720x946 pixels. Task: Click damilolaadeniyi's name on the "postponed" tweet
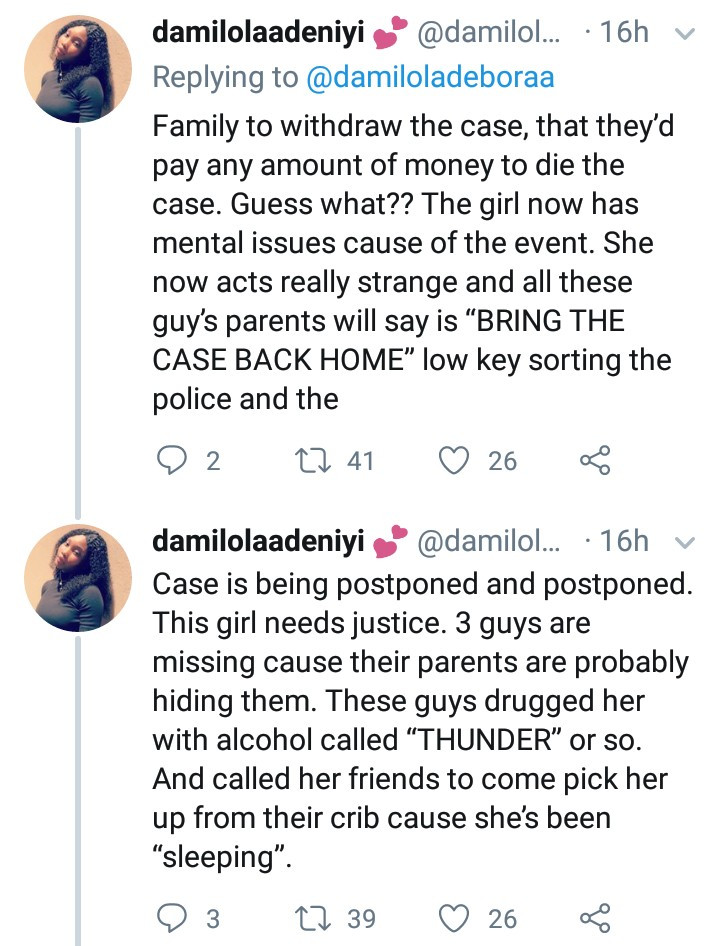pyautogui.click(x=255, y=541)
